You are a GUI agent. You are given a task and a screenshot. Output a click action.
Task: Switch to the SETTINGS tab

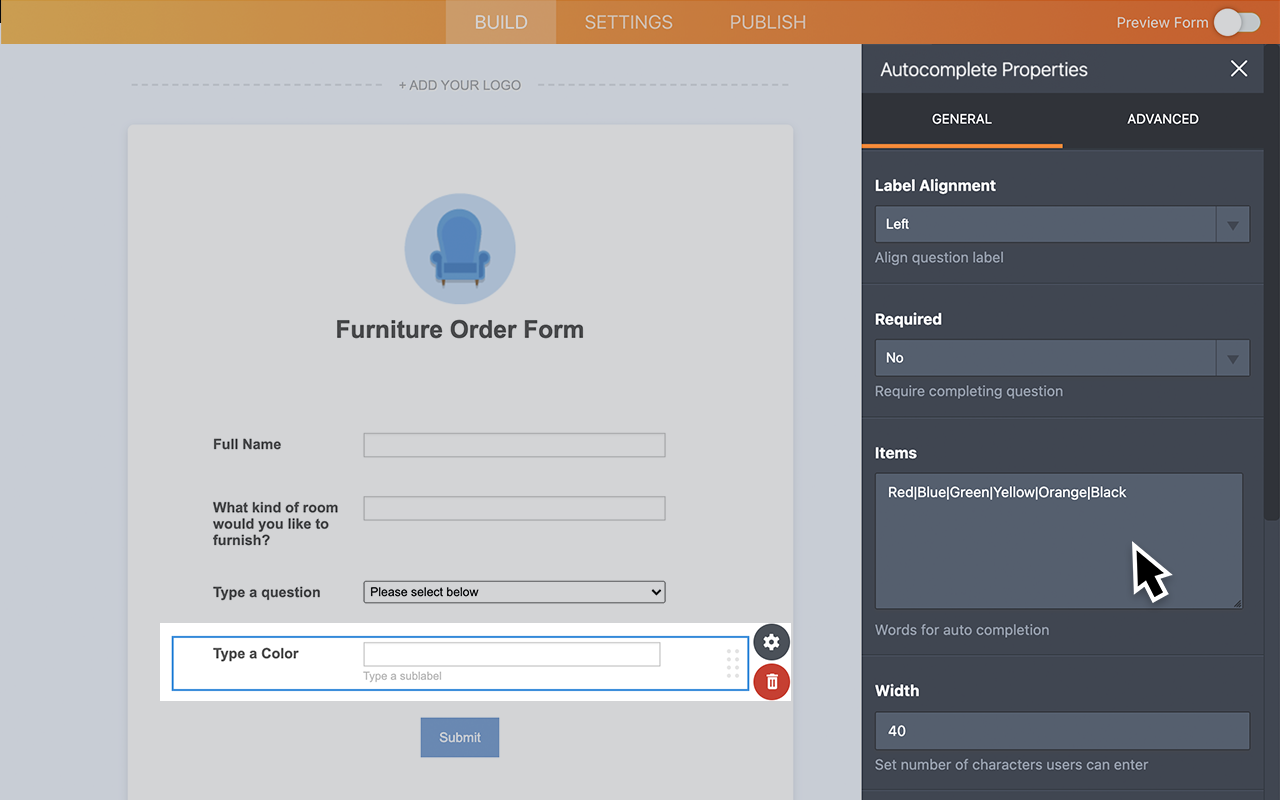click(x=627, y=22)
